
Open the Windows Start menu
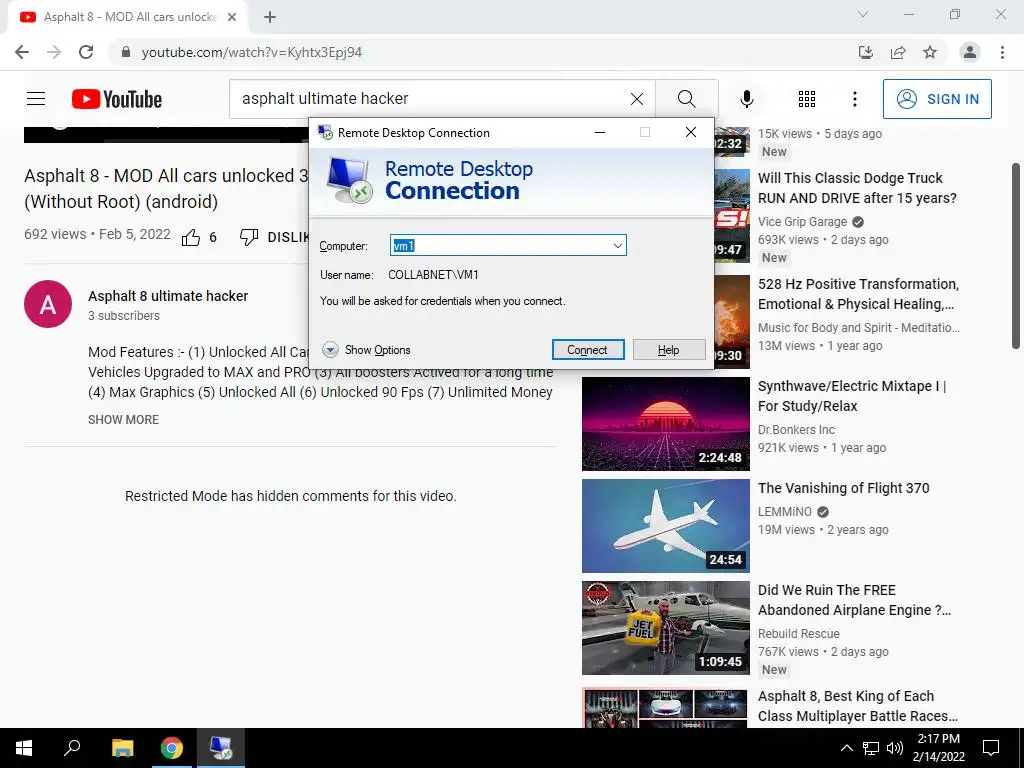point(24,748)
